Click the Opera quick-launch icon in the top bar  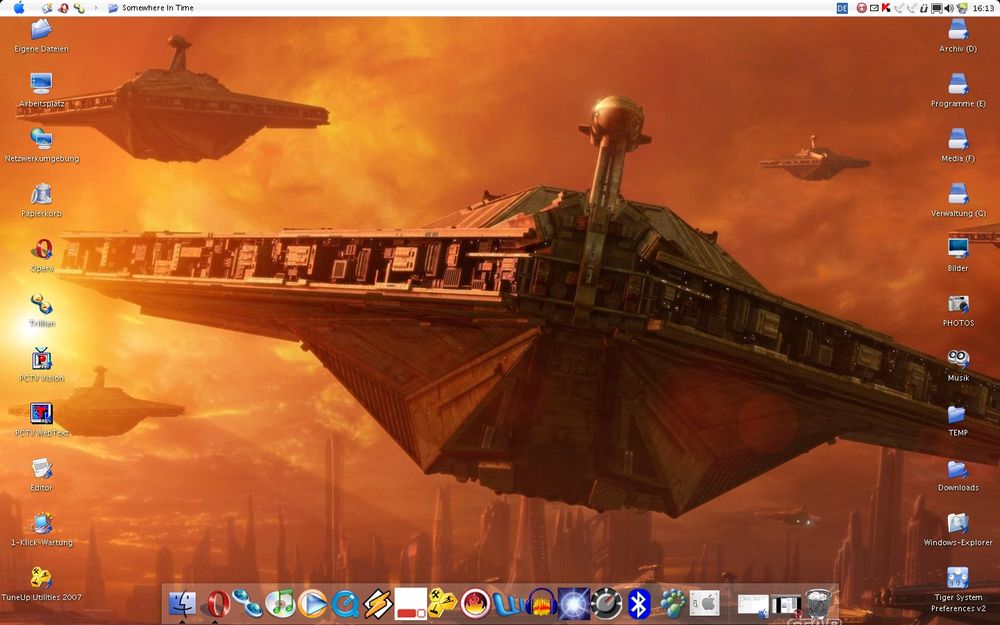pyautogui.click(x=63, y=8)
